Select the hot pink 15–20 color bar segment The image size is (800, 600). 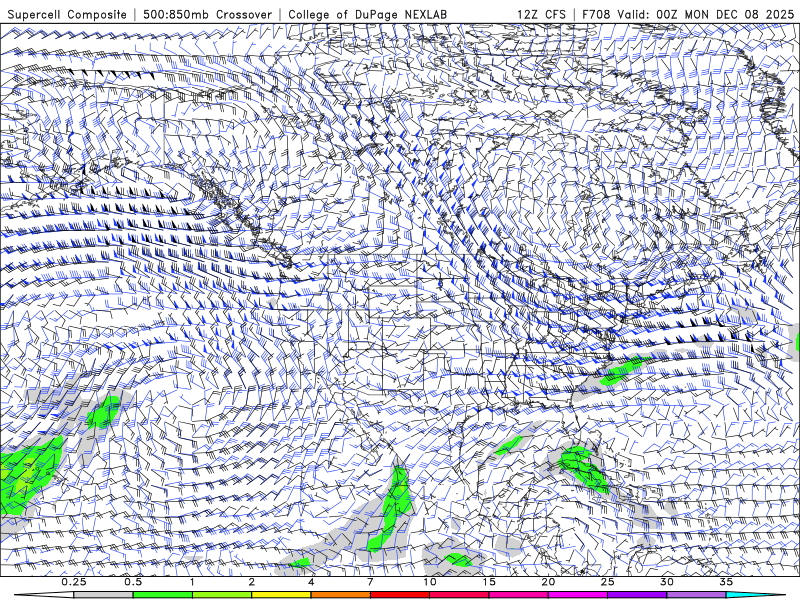click(518, 595)
